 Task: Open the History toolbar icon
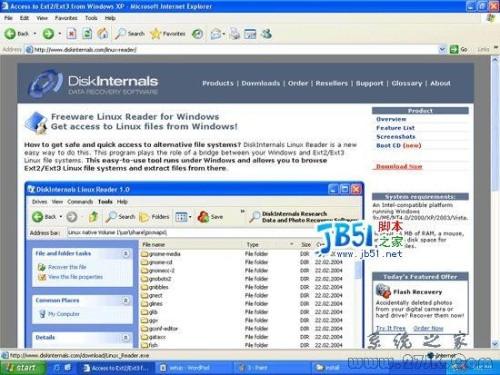click(x=198, y=34)
